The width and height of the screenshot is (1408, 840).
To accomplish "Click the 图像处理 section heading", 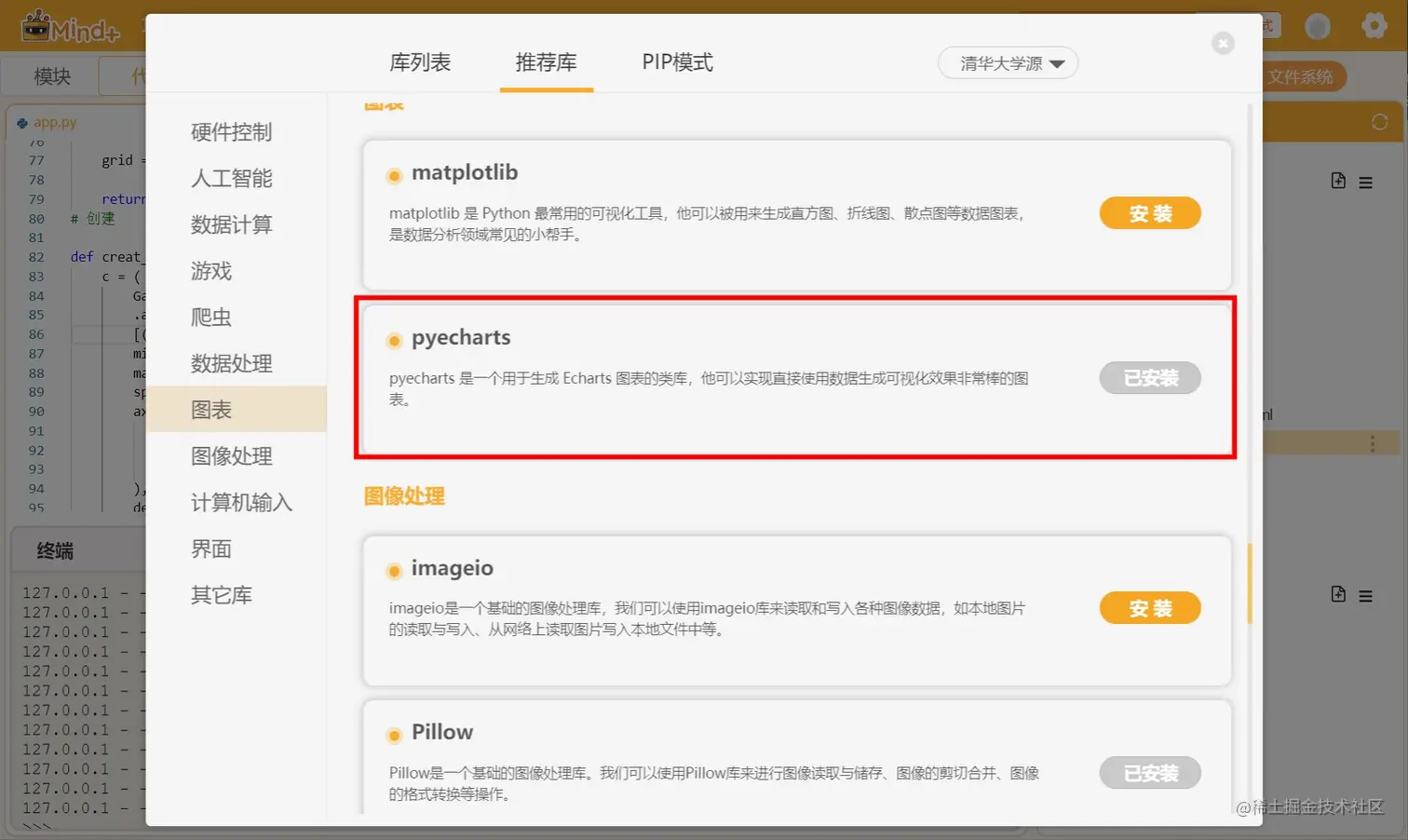I will coord(404,496).
